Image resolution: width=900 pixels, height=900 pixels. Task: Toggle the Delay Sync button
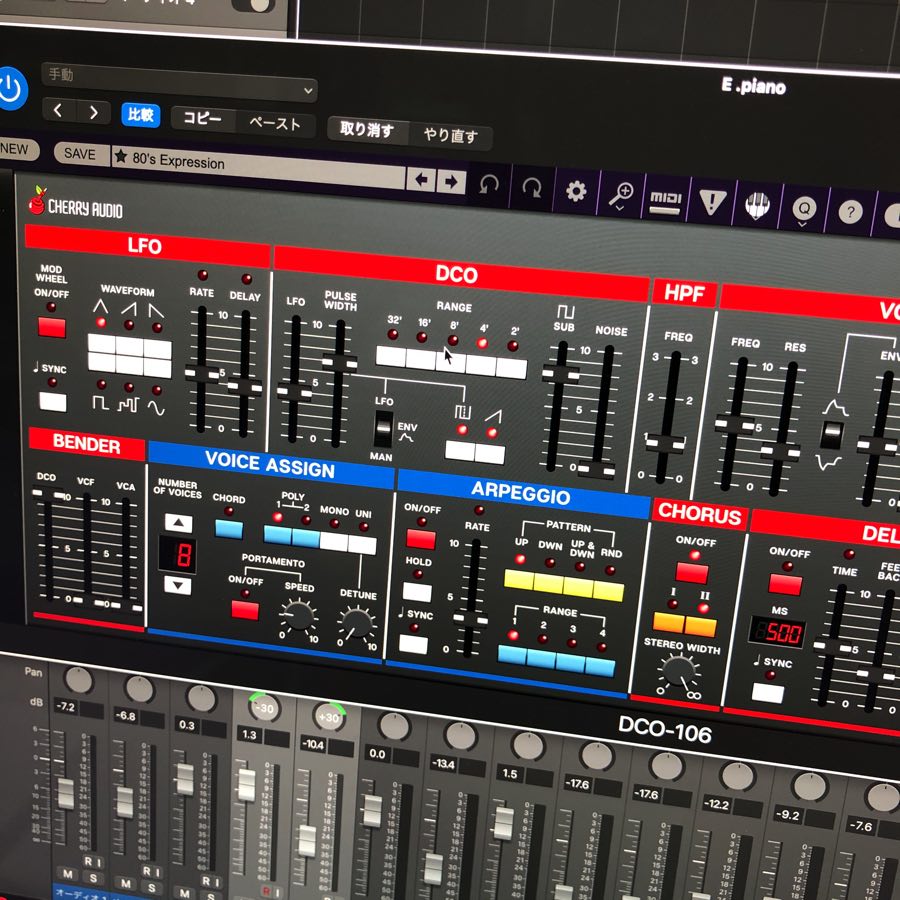(x=768, y=693)
